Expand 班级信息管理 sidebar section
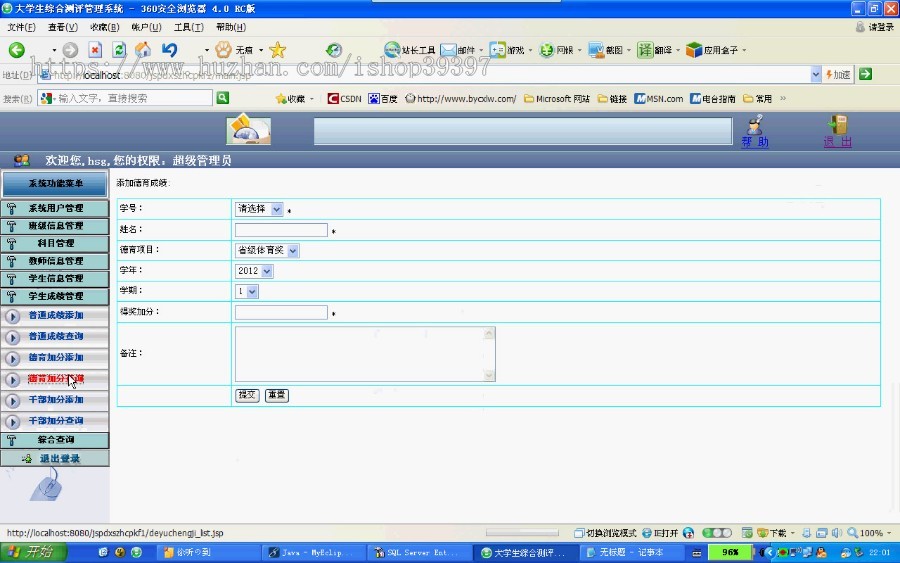Image resolution: width=900 pixels, height=563 pixels. (55, 226)
